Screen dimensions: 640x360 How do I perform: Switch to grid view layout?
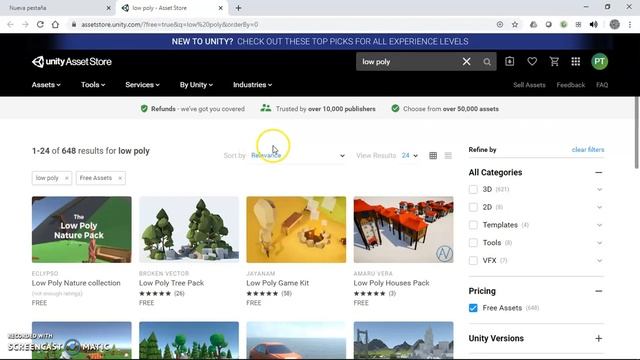pos(433,156)
